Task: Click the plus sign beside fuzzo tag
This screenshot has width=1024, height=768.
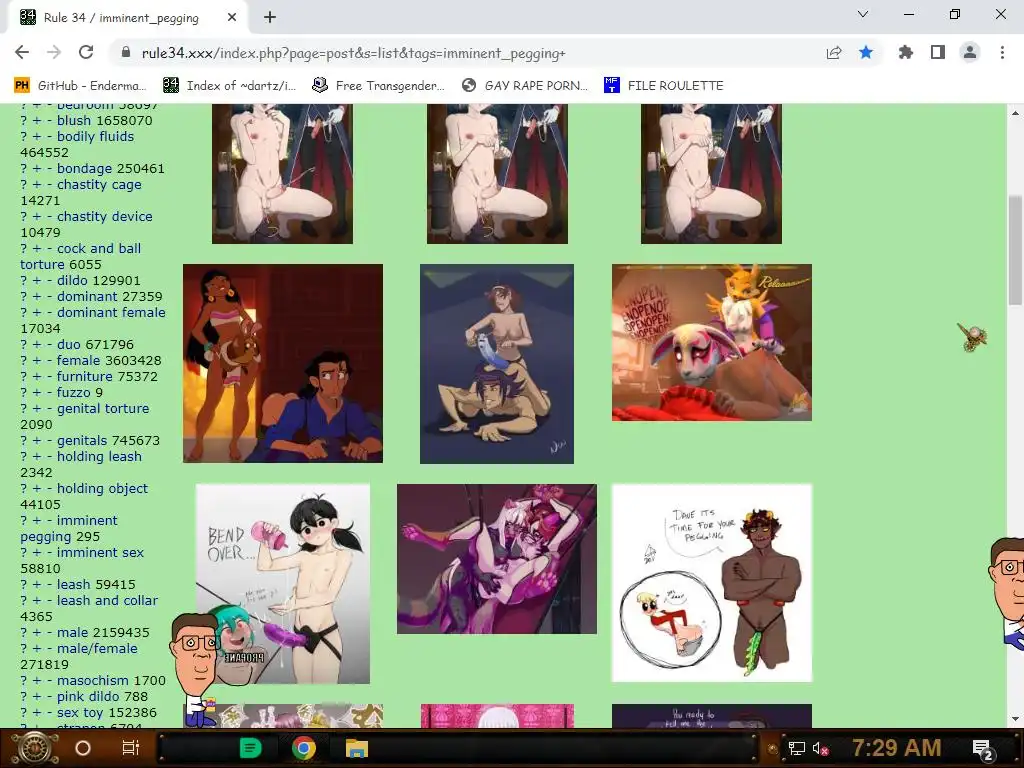Action: [x=37, y=392]
